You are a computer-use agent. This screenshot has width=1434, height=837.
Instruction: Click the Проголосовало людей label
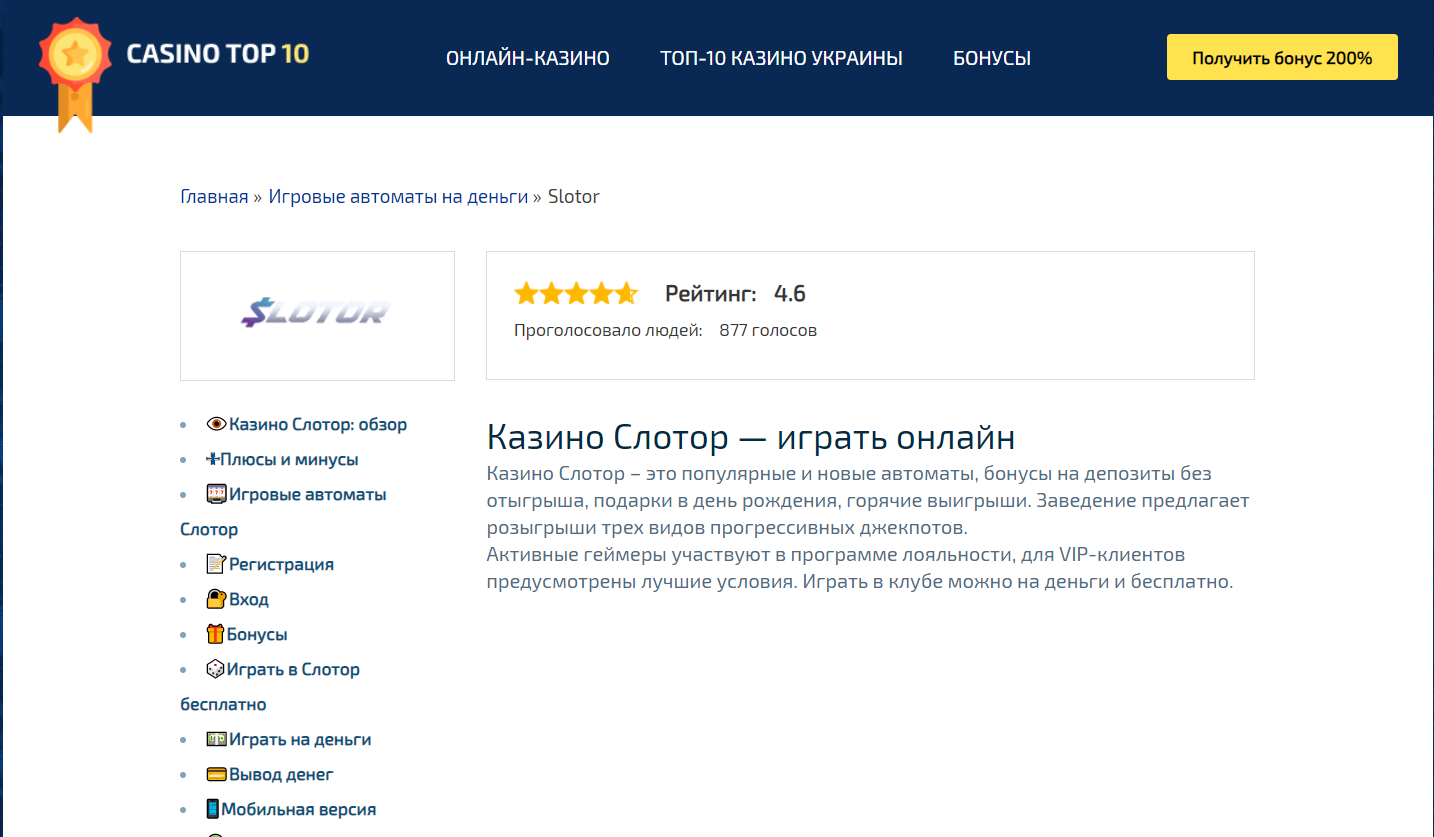coord(608,330)
